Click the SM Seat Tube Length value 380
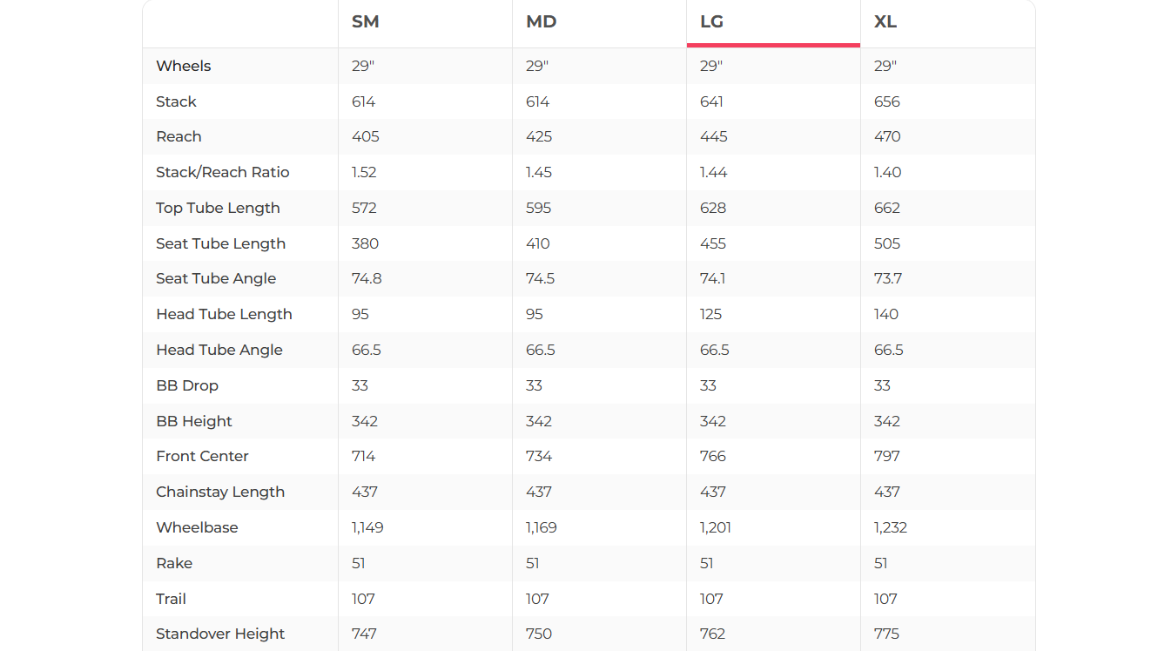The image size is (1159, 652). coord(365,244)
